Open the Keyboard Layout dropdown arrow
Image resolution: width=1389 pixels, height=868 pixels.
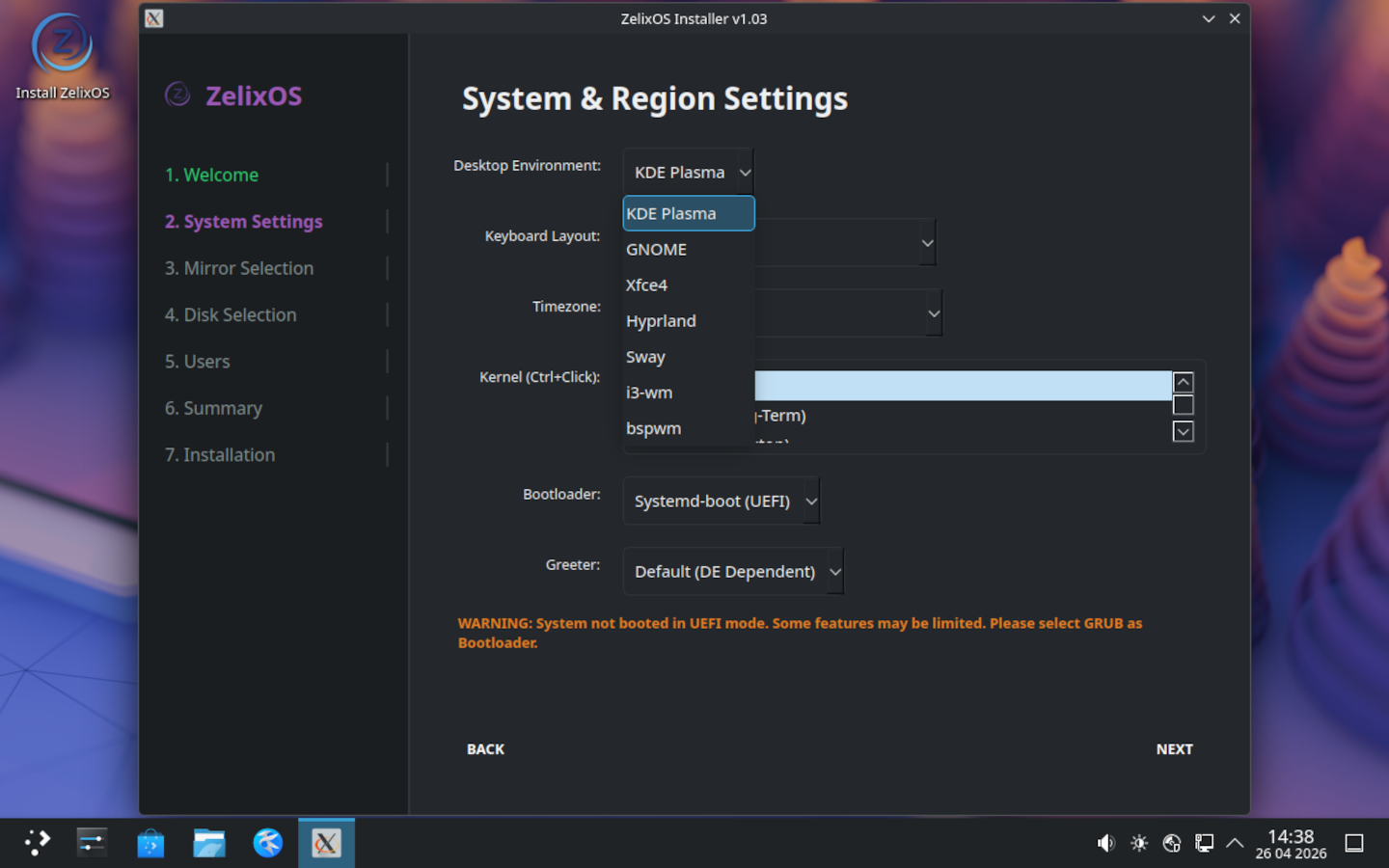(927, 243)
